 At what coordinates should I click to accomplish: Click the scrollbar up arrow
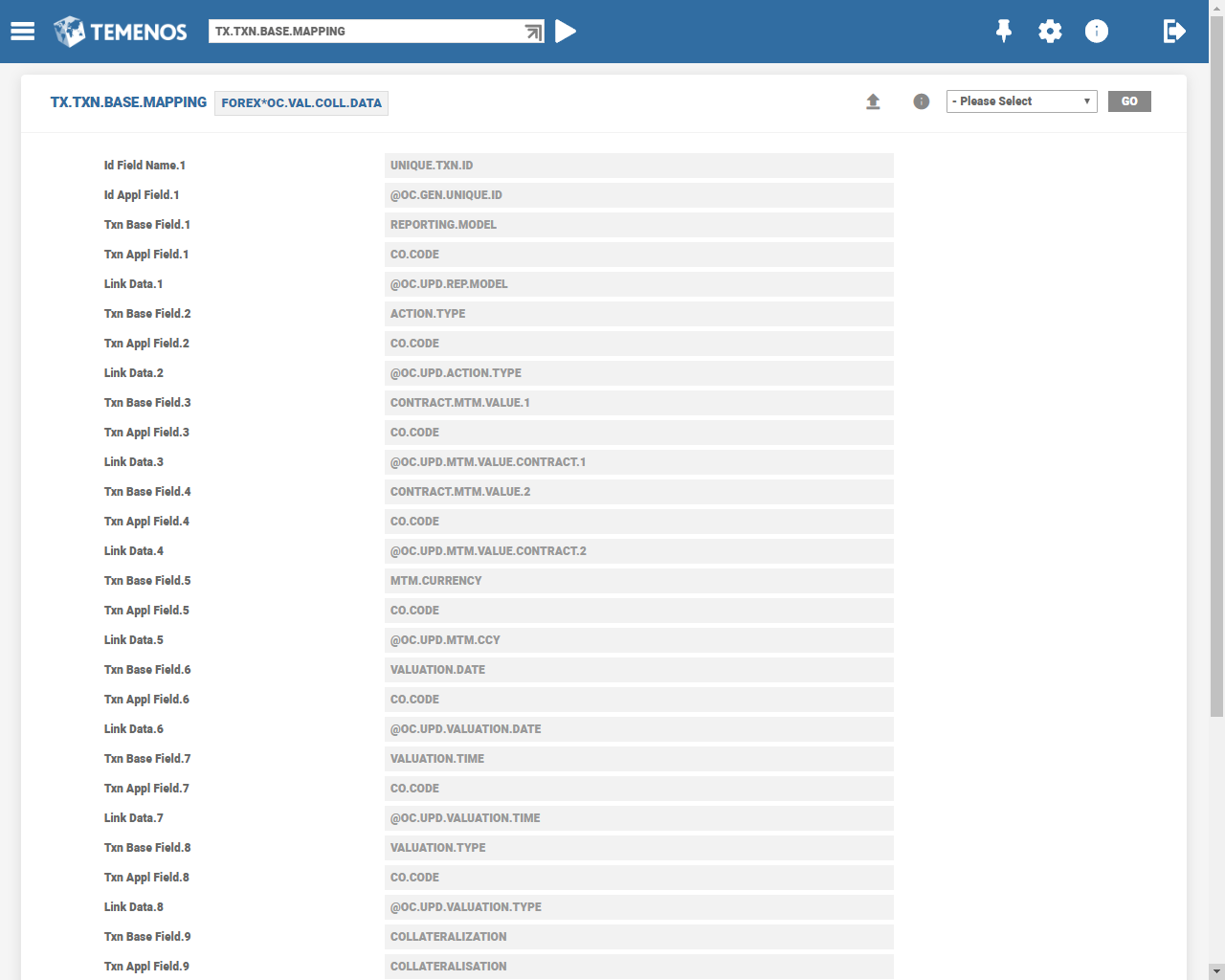1216,8
